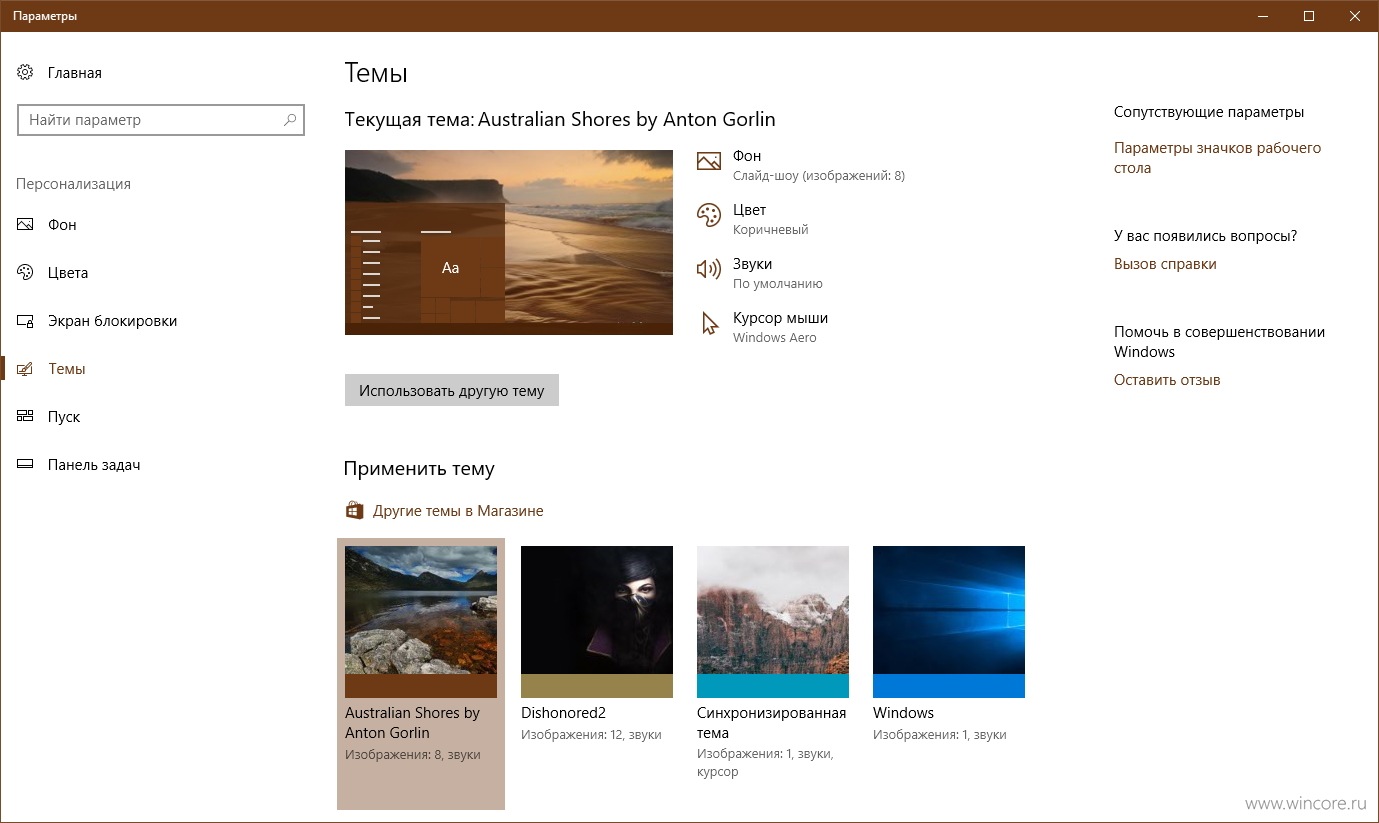Image resolution: width=1379 pixels, height=823 pixels.
Task: Click the Использовать другую тему button
Action: pos(452,391)
